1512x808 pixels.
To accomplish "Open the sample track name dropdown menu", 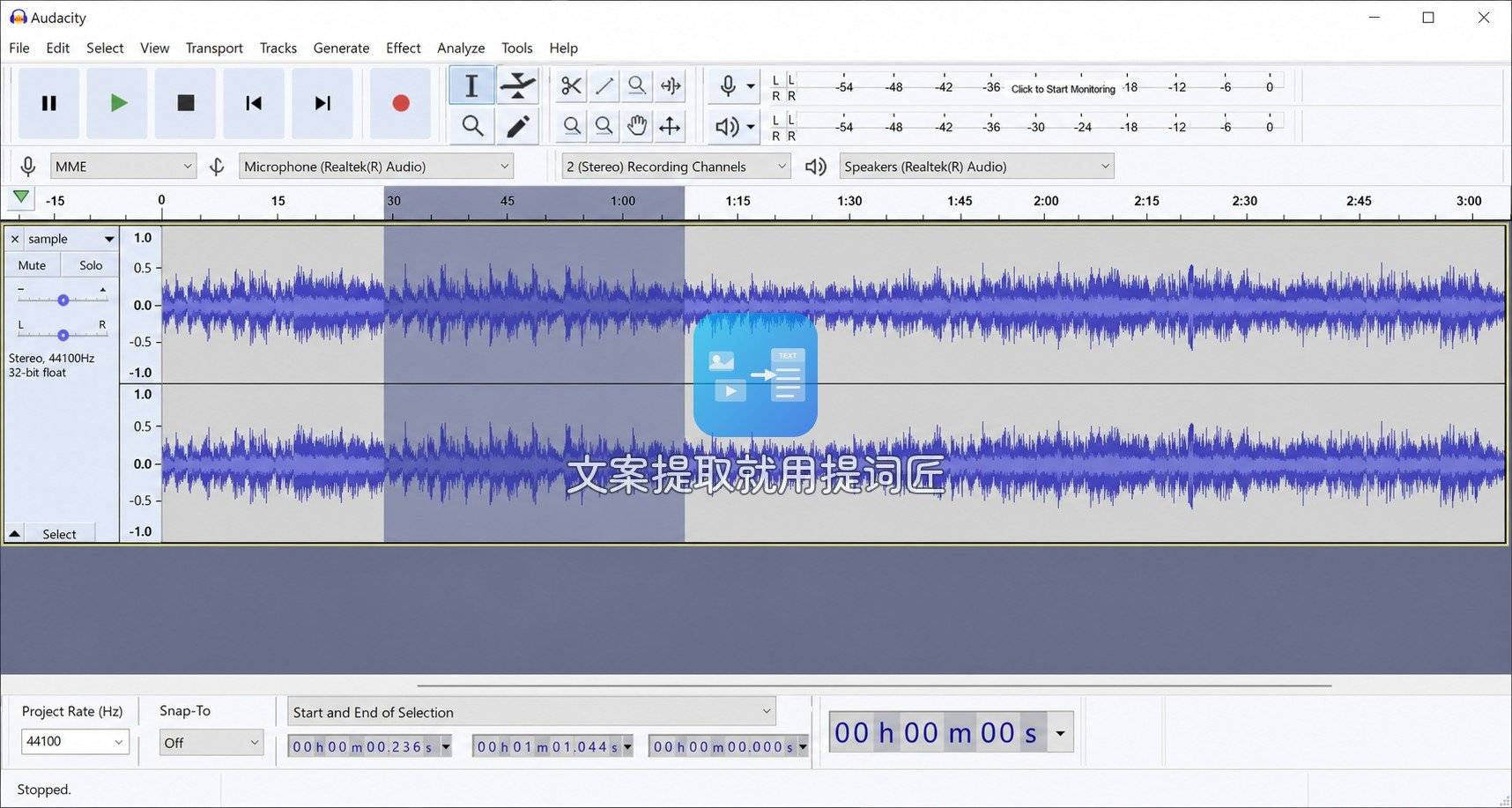I will point(109,239).
